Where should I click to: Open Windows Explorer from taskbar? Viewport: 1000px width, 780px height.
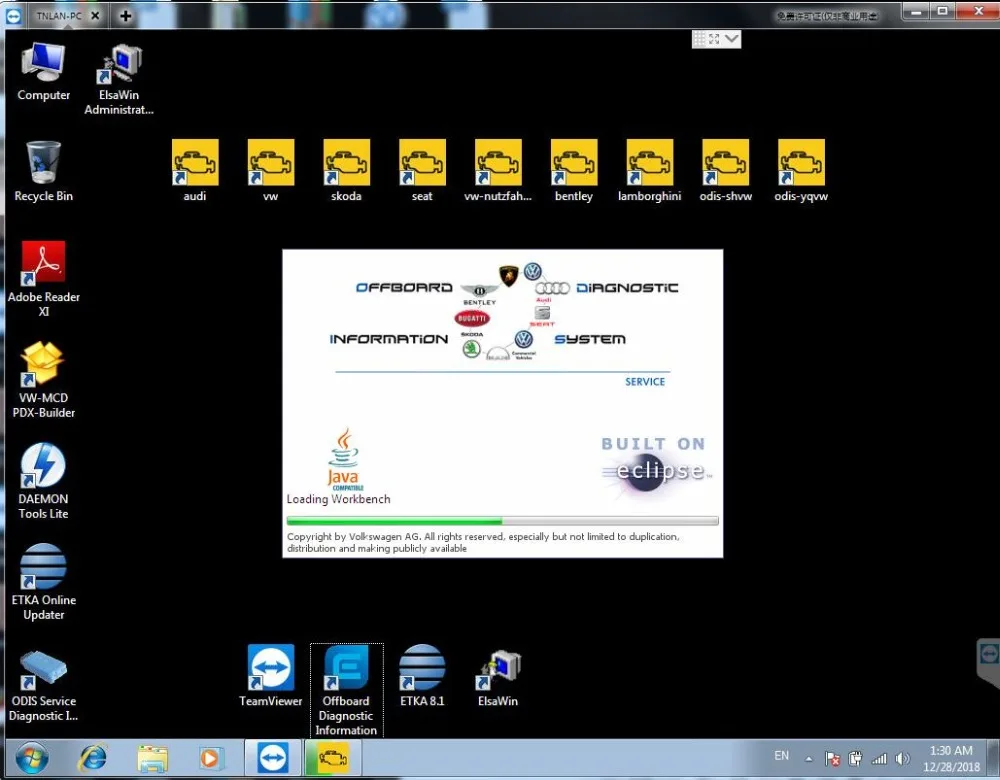pyautogui.click(x=152, y=759)
